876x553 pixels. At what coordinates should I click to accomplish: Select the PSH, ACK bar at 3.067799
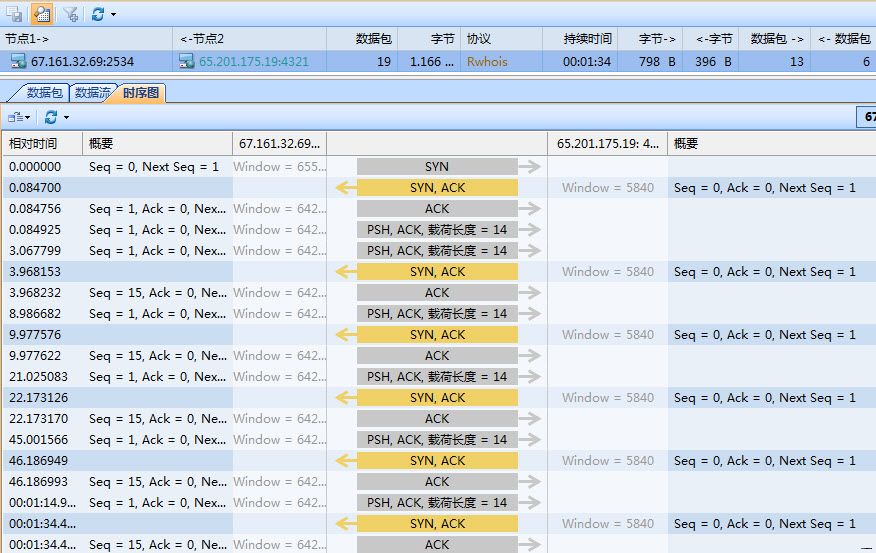(x=437, y=250)
